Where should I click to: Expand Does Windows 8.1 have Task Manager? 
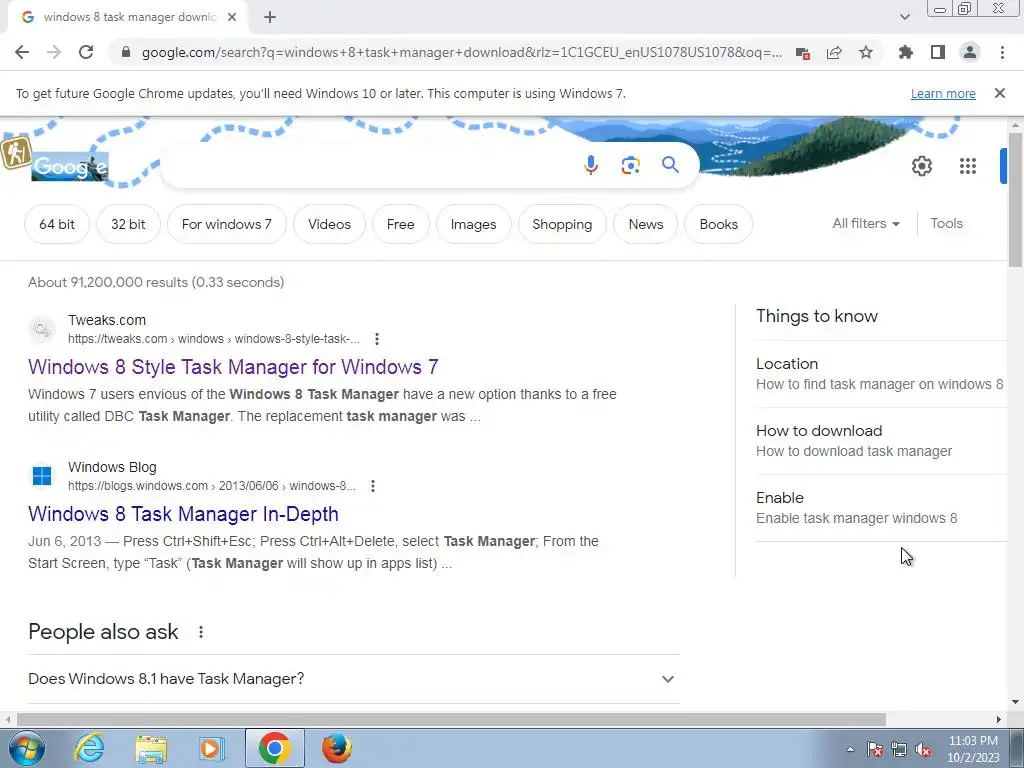354,679
